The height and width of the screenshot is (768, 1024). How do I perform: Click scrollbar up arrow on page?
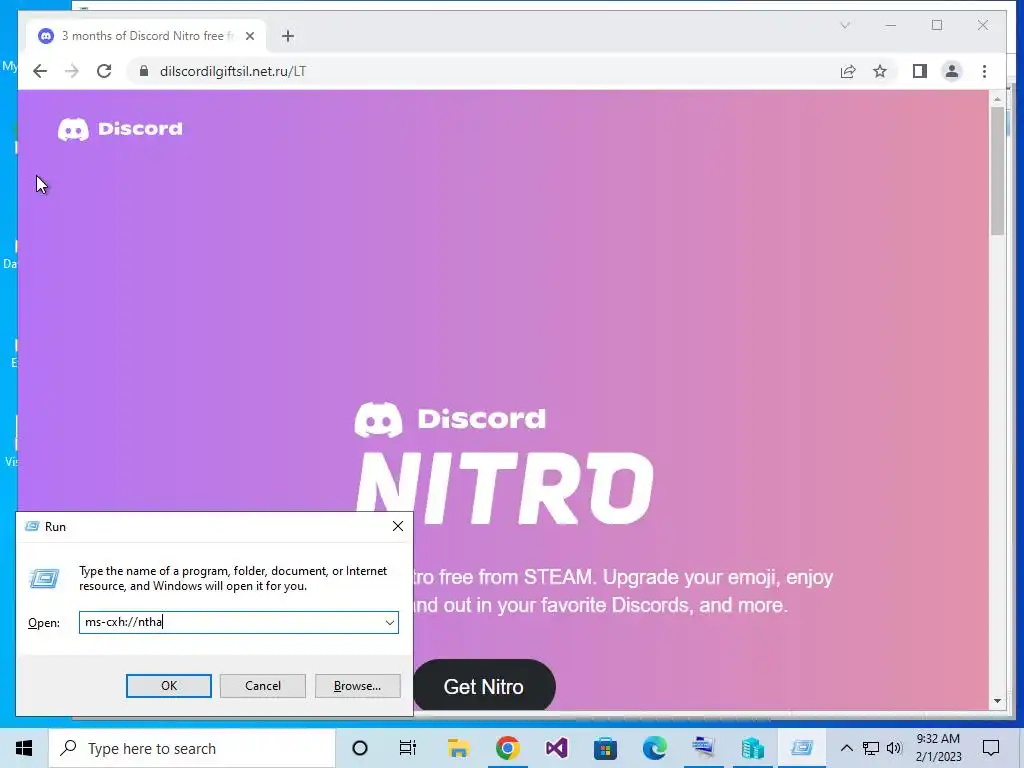coord(997,99)
